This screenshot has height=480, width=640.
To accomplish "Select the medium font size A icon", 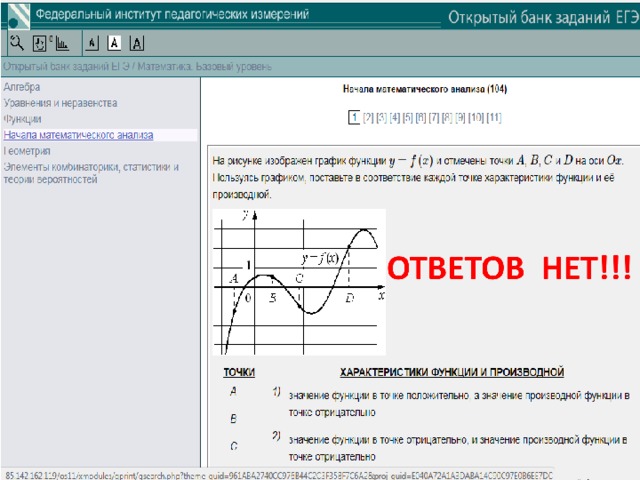I will (114, 43).
